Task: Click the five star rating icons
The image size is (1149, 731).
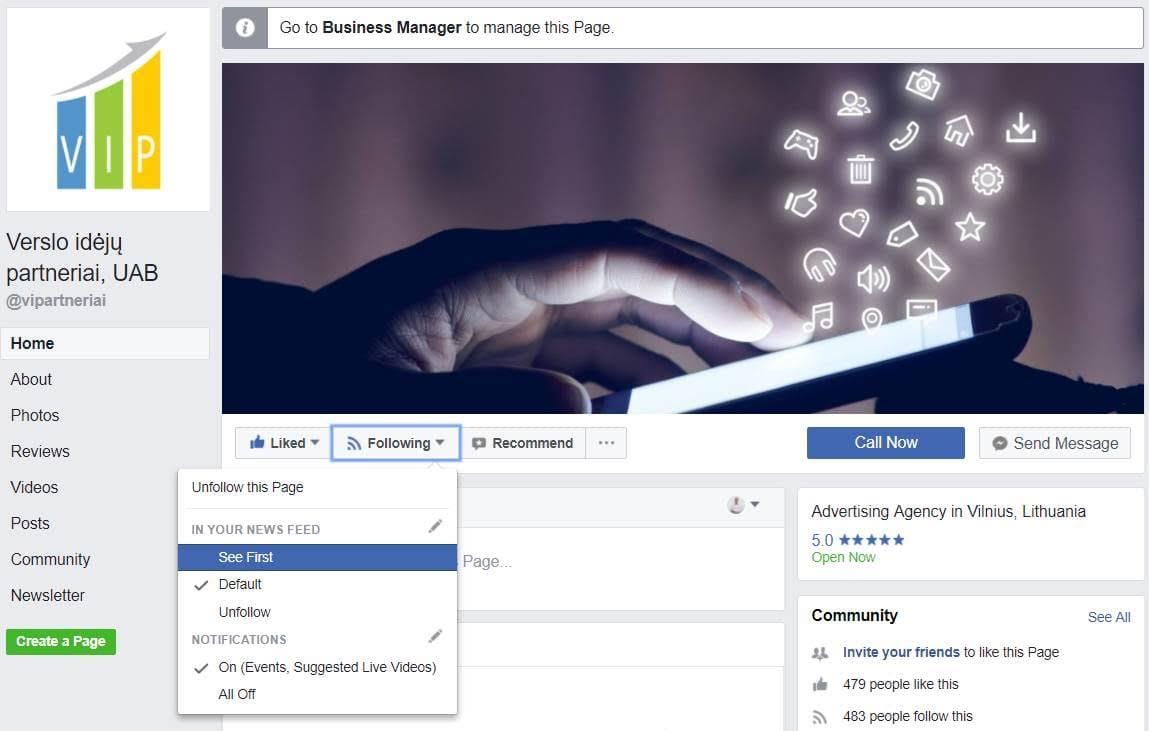Action: coord(871,540)
